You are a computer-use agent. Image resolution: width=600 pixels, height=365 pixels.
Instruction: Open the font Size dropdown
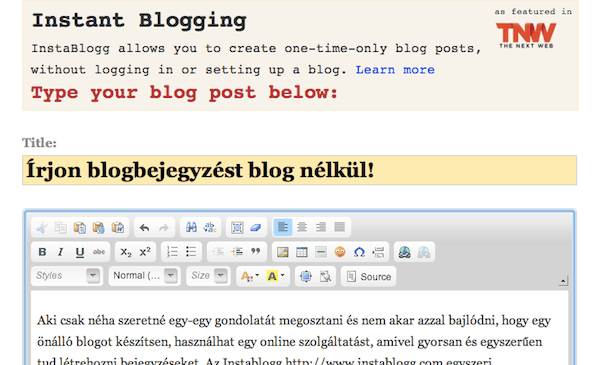[208, 276]
